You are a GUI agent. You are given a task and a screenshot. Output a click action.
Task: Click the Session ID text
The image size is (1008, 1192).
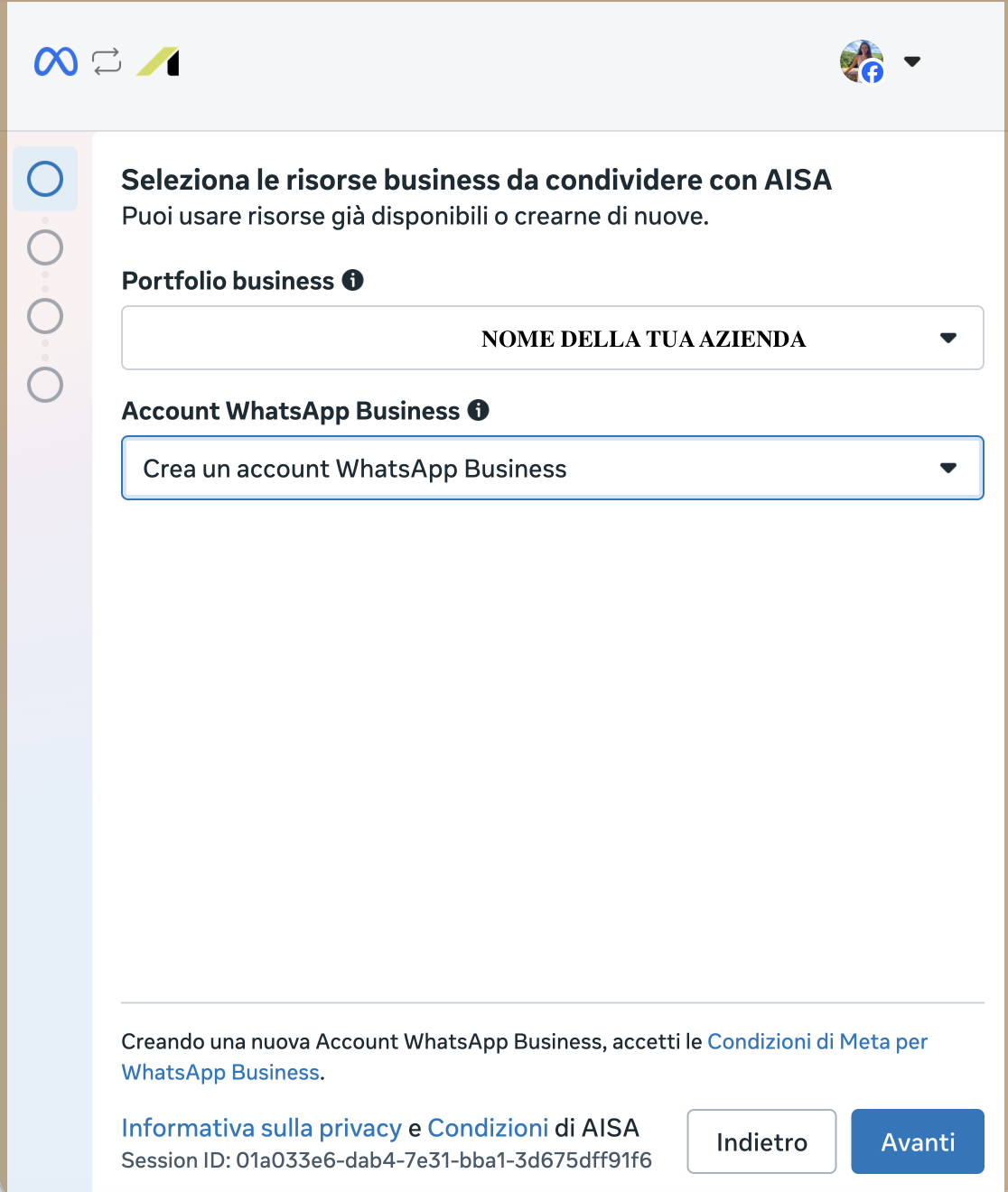(x=387, y=1160)
